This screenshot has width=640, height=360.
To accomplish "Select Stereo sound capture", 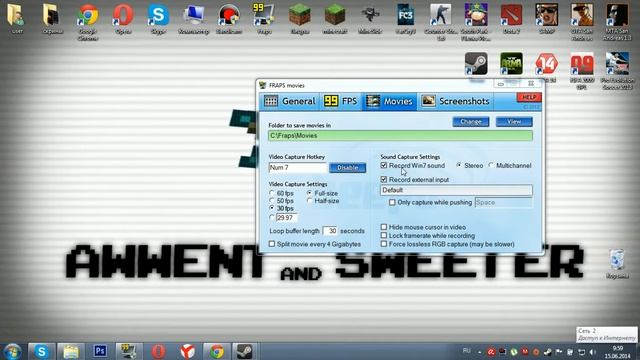I will [x=459, y=165].
